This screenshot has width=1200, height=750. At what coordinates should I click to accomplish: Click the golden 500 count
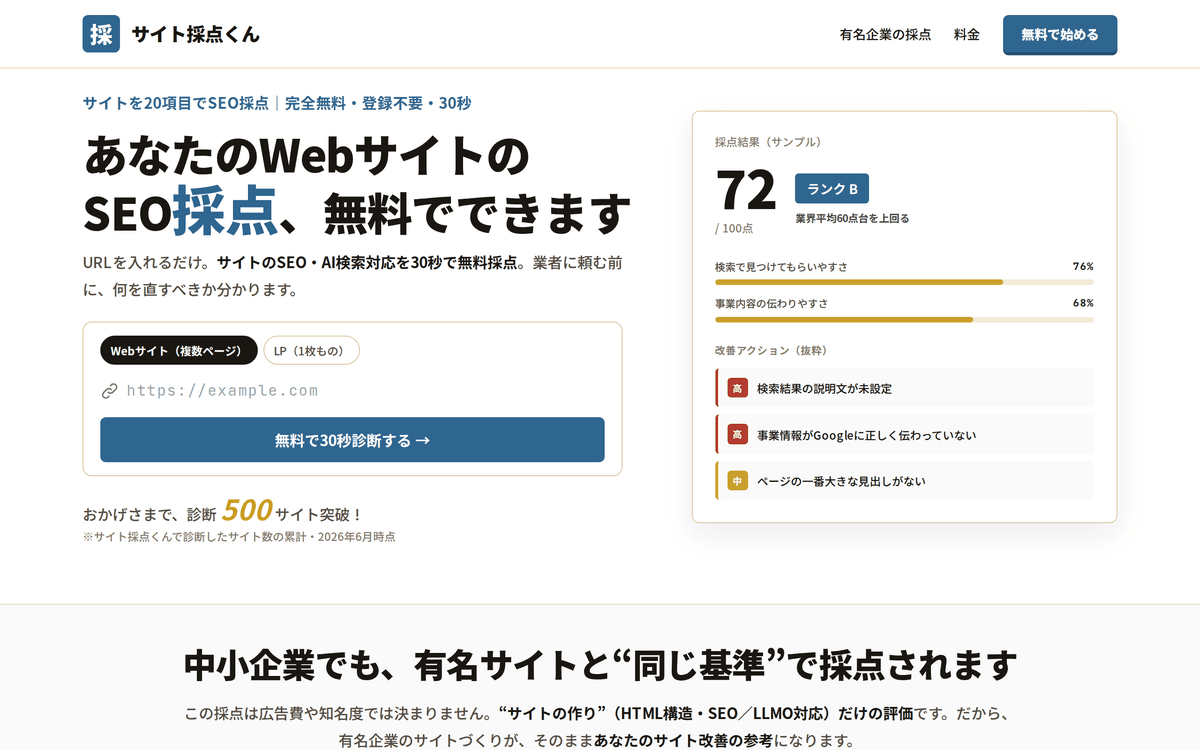pos(247,511)
